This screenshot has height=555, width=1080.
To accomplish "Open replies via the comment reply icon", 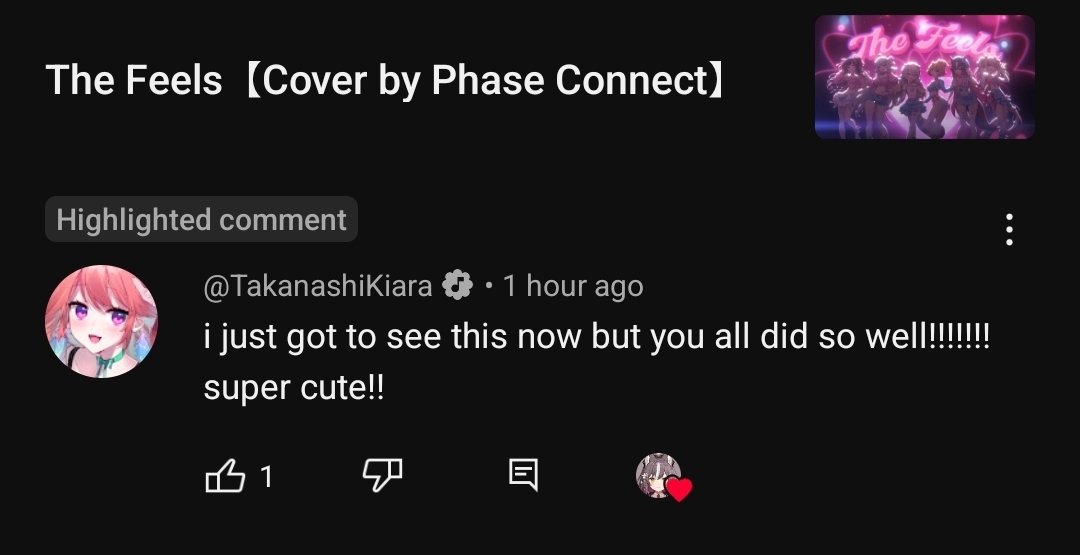I will click(x=523, y=475).
